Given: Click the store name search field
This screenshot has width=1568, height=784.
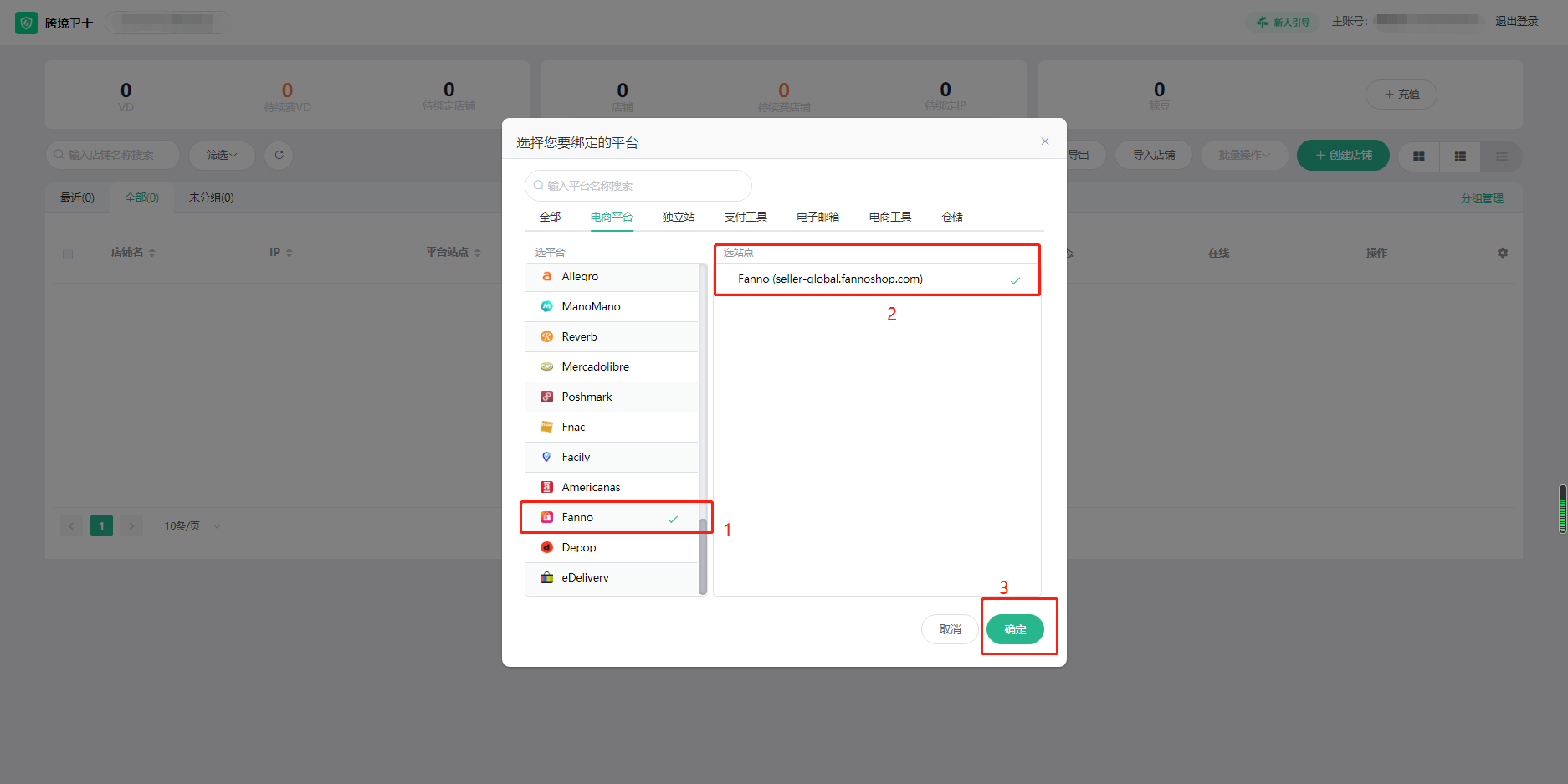Looking at the screenshot, I should pos(113,155).
